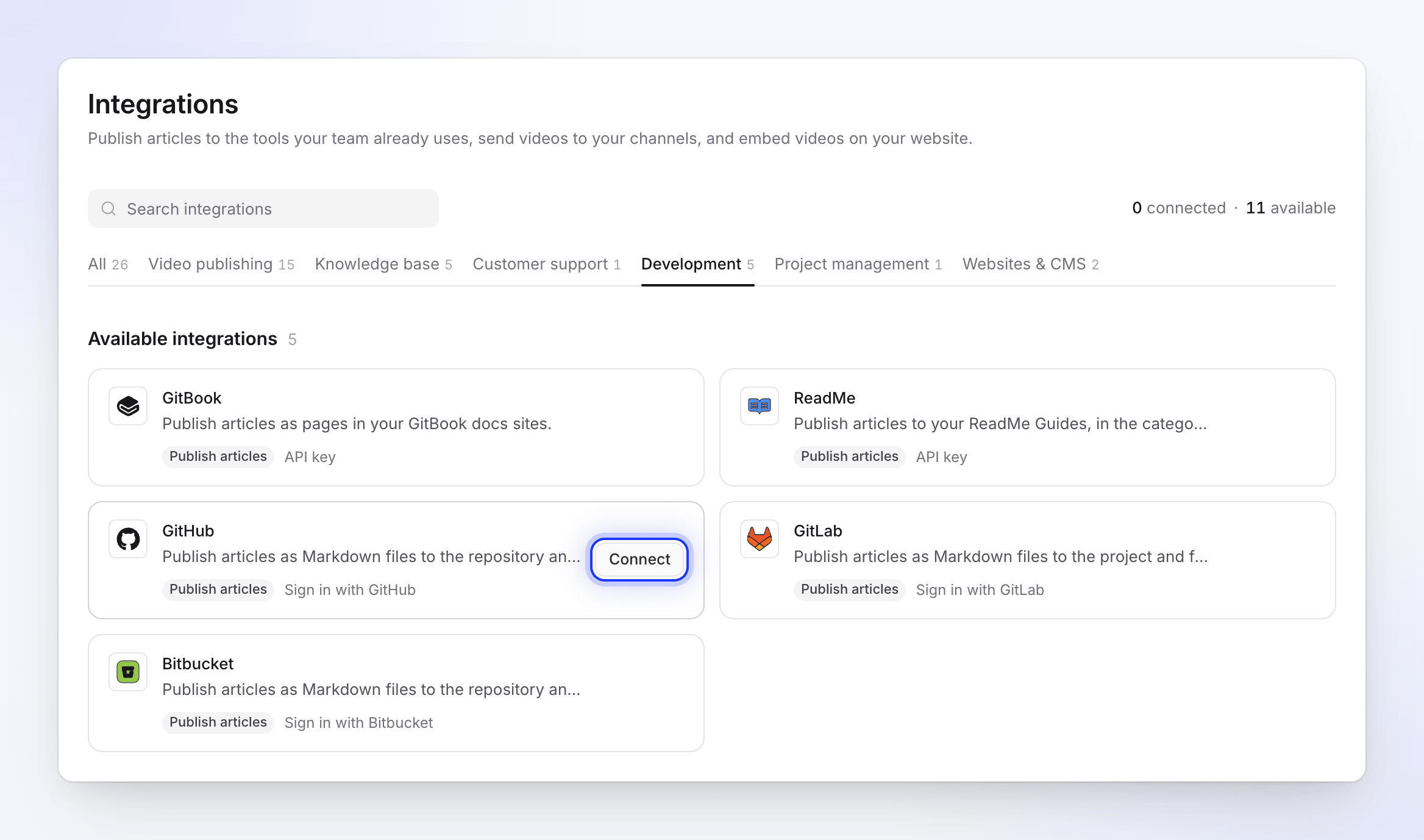
Task: Focus the Search integrations field
Action: tap(263, 208)
